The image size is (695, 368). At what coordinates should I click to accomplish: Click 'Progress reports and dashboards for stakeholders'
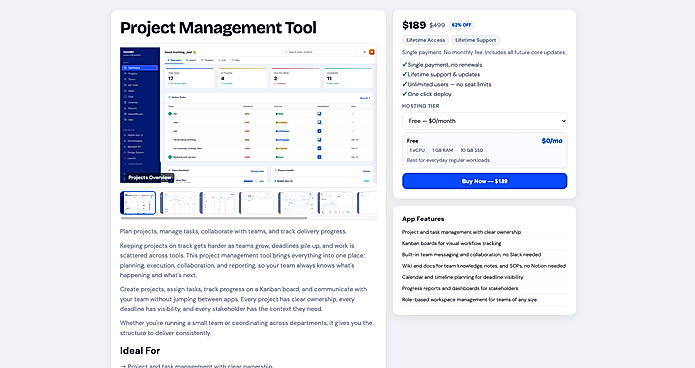point(460,288)
